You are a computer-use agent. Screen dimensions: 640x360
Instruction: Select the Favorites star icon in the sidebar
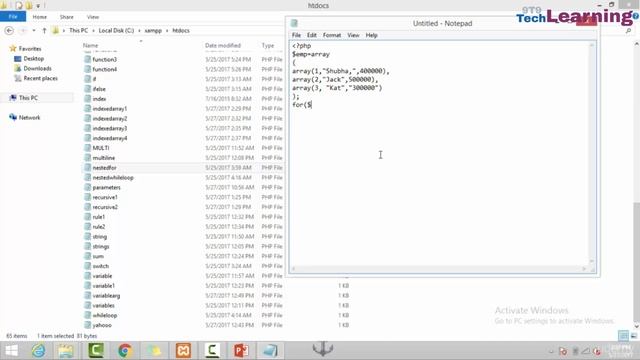tap(13, 49)
